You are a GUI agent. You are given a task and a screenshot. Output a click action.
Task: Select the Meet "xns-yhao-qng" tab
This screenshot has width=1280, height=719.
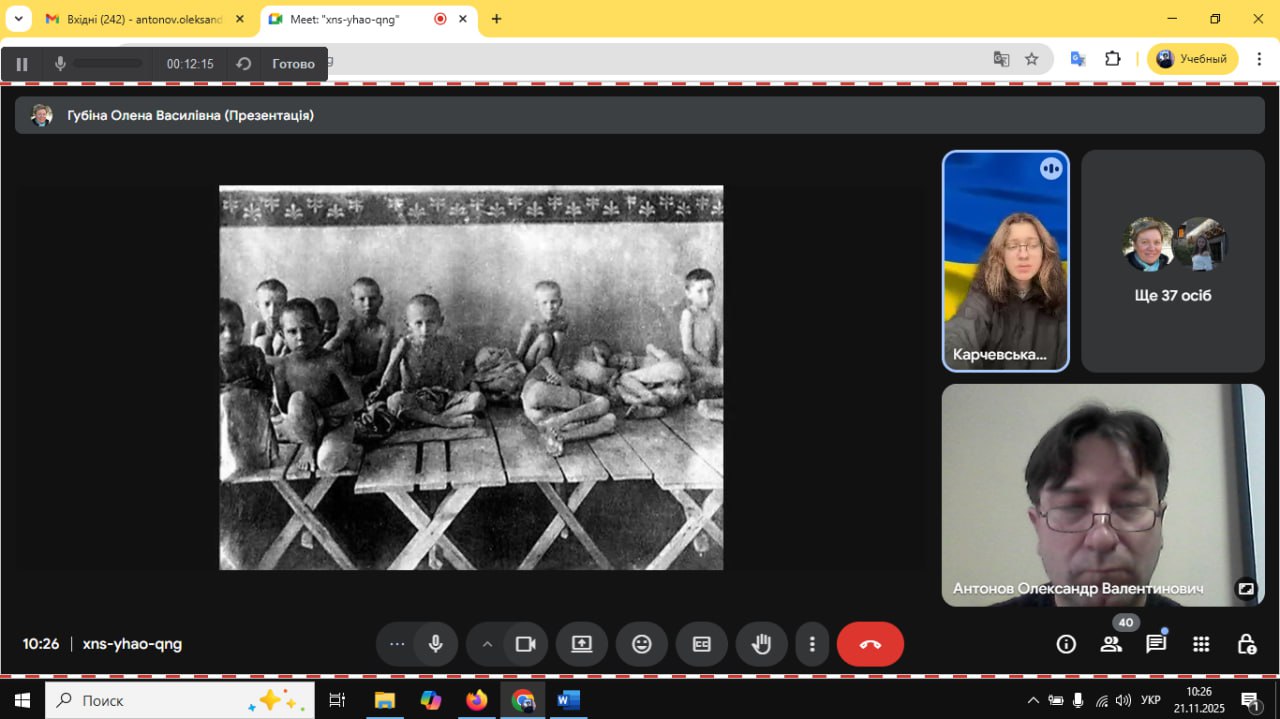pyautogui.click(x=345, y=19)
